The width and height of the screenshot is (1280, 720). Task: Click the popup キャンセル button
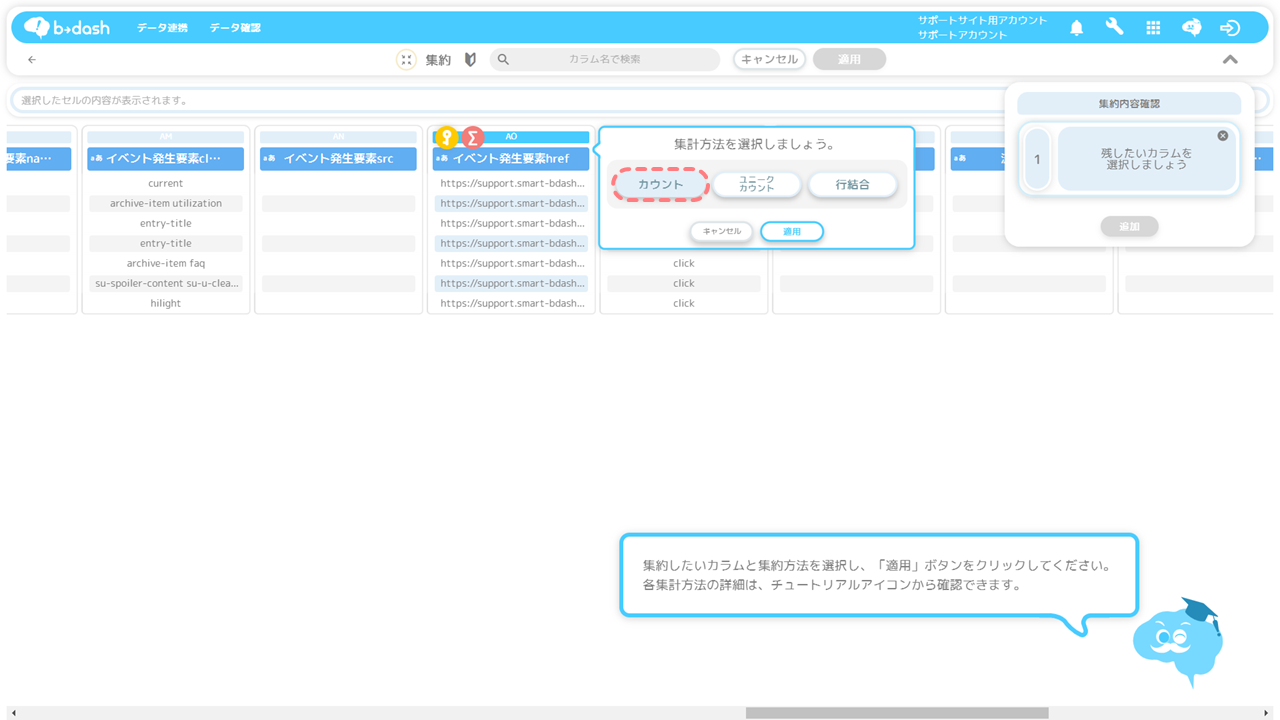point(722,231)
